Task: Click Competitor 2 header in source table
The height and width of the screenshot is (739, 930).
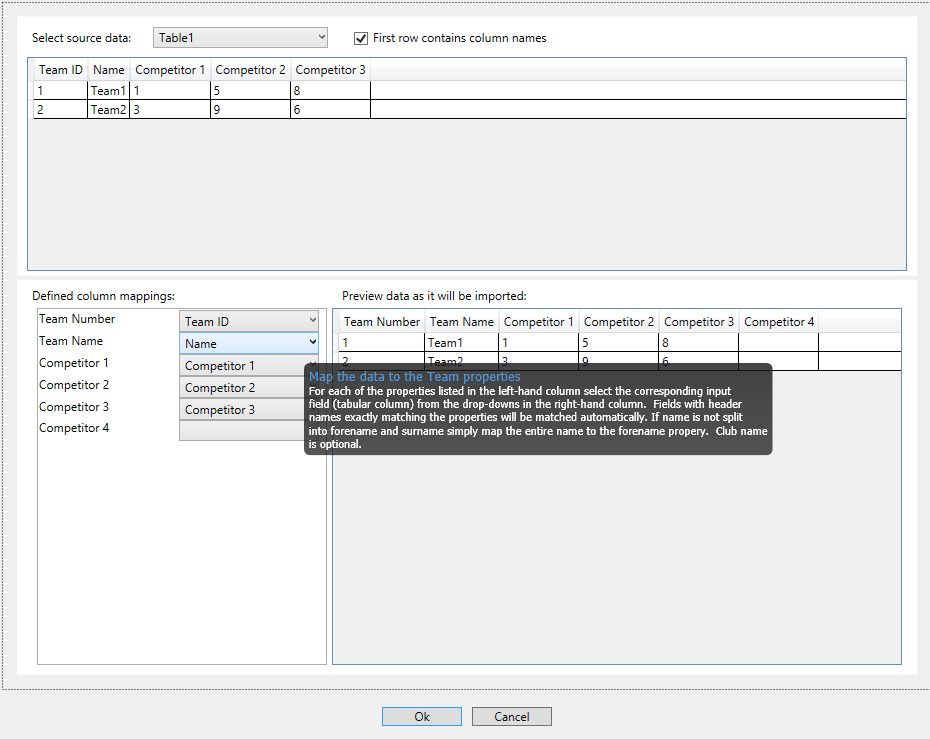Action: (250, 70)
